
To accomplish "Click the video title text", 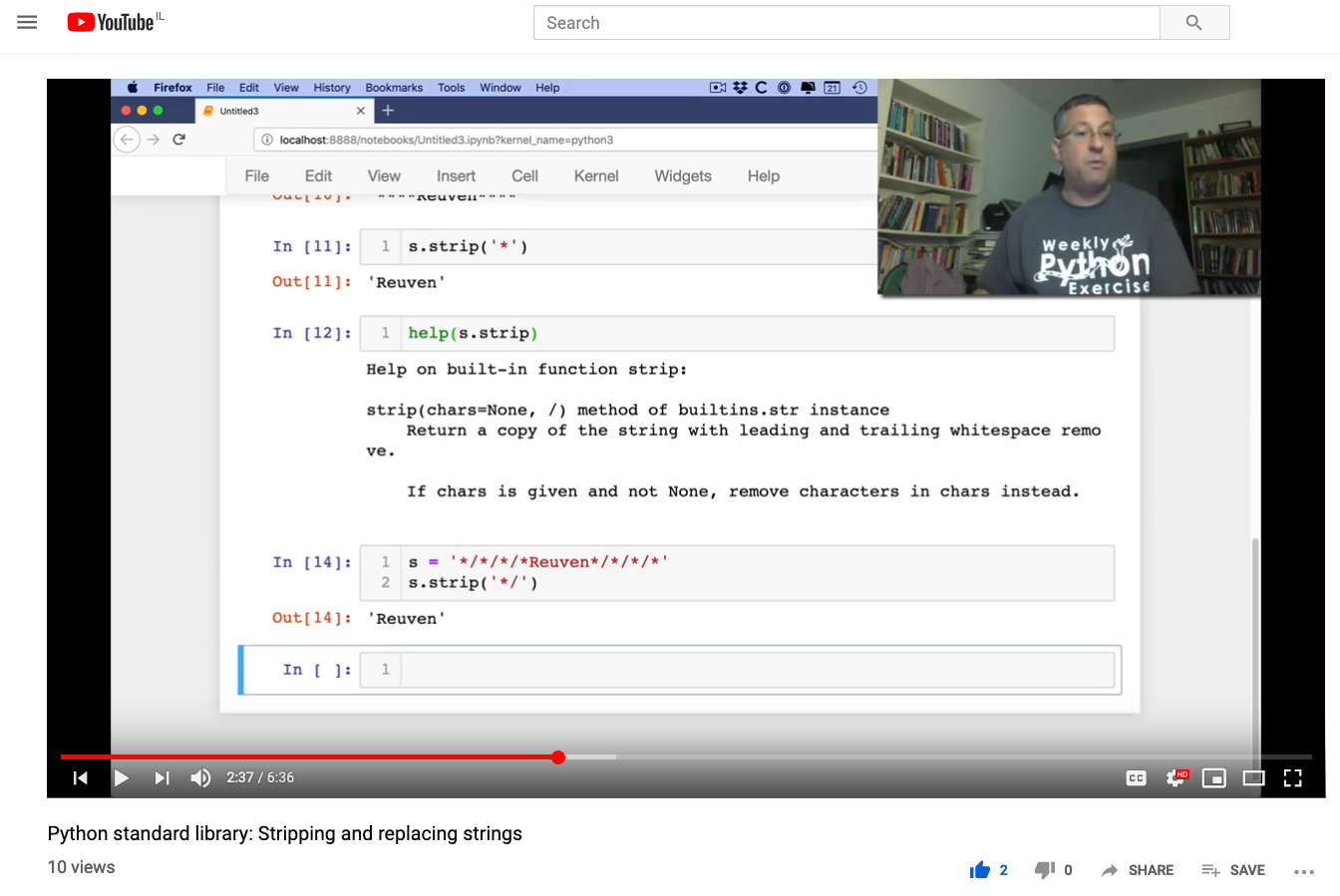I will click(285, 833).
